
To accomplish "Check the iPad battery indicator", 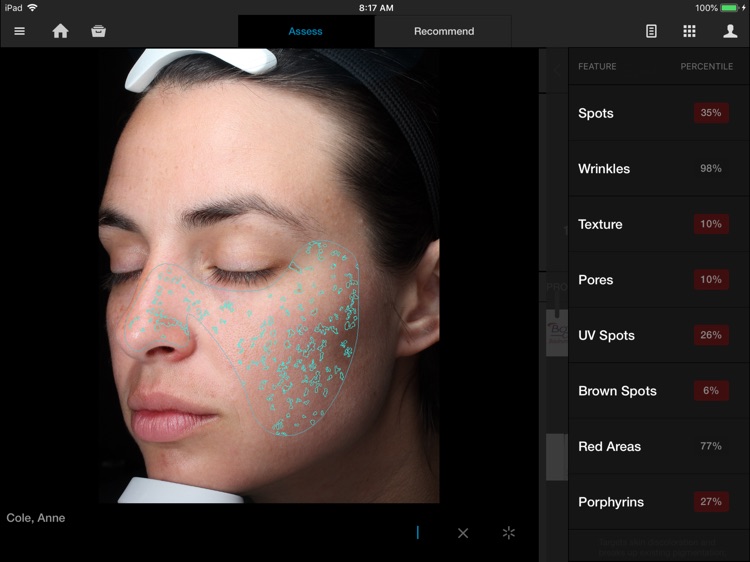I will [x=729, y=8].
